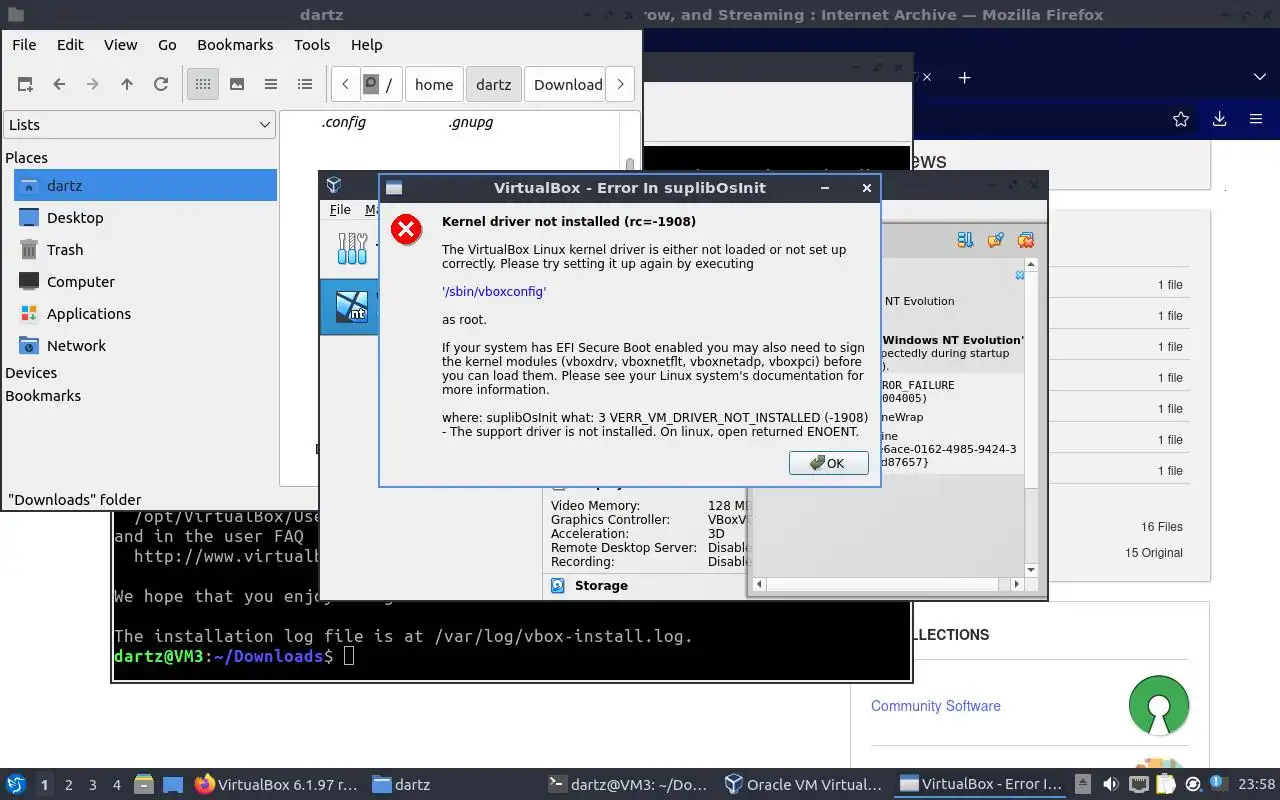Screen dimensions: 1280x800
Task: Click the 'Download' path button
Action: pos(565,85)
